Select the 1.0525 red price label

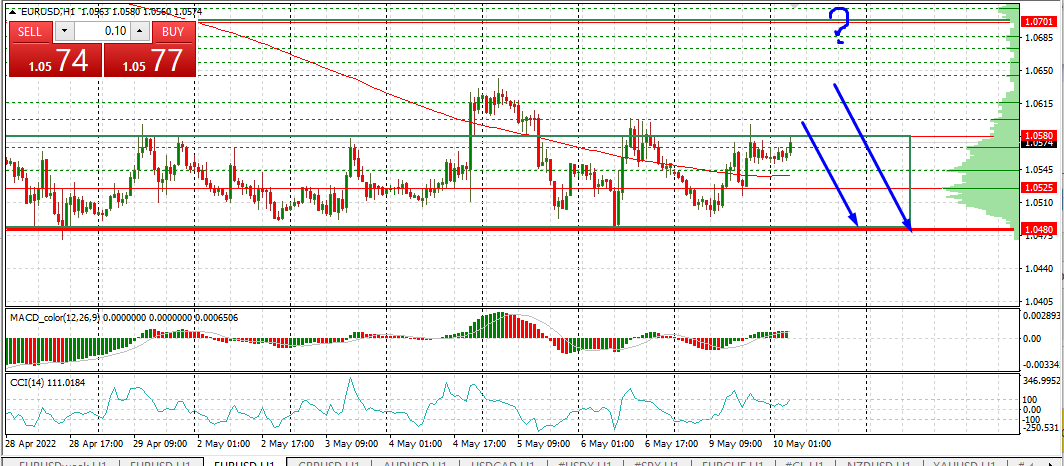pyautogui.click(x=1040, y=188)
